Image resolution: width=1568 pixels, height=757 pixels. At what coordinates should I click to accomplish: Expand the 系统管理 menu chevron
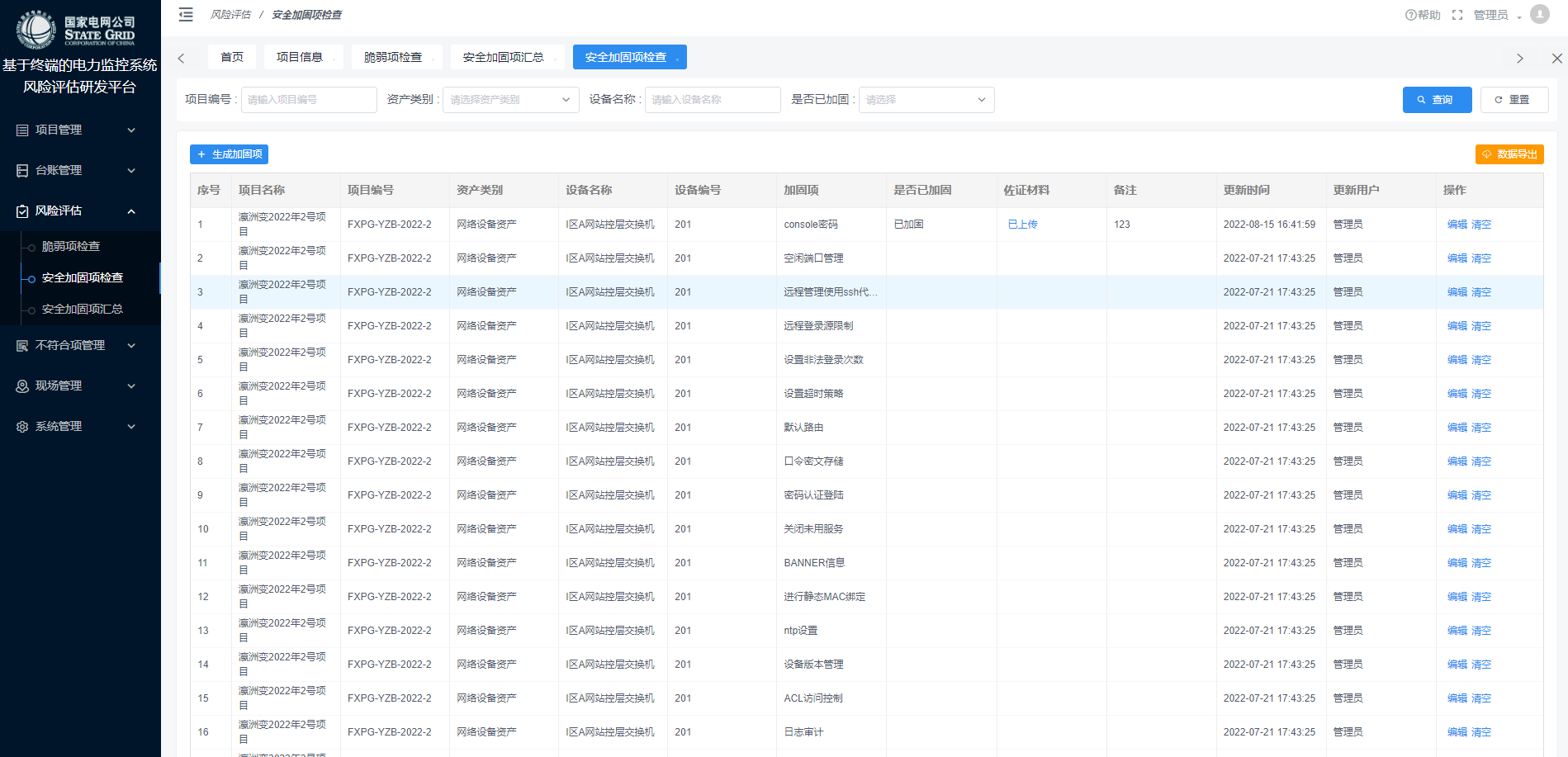131,427
